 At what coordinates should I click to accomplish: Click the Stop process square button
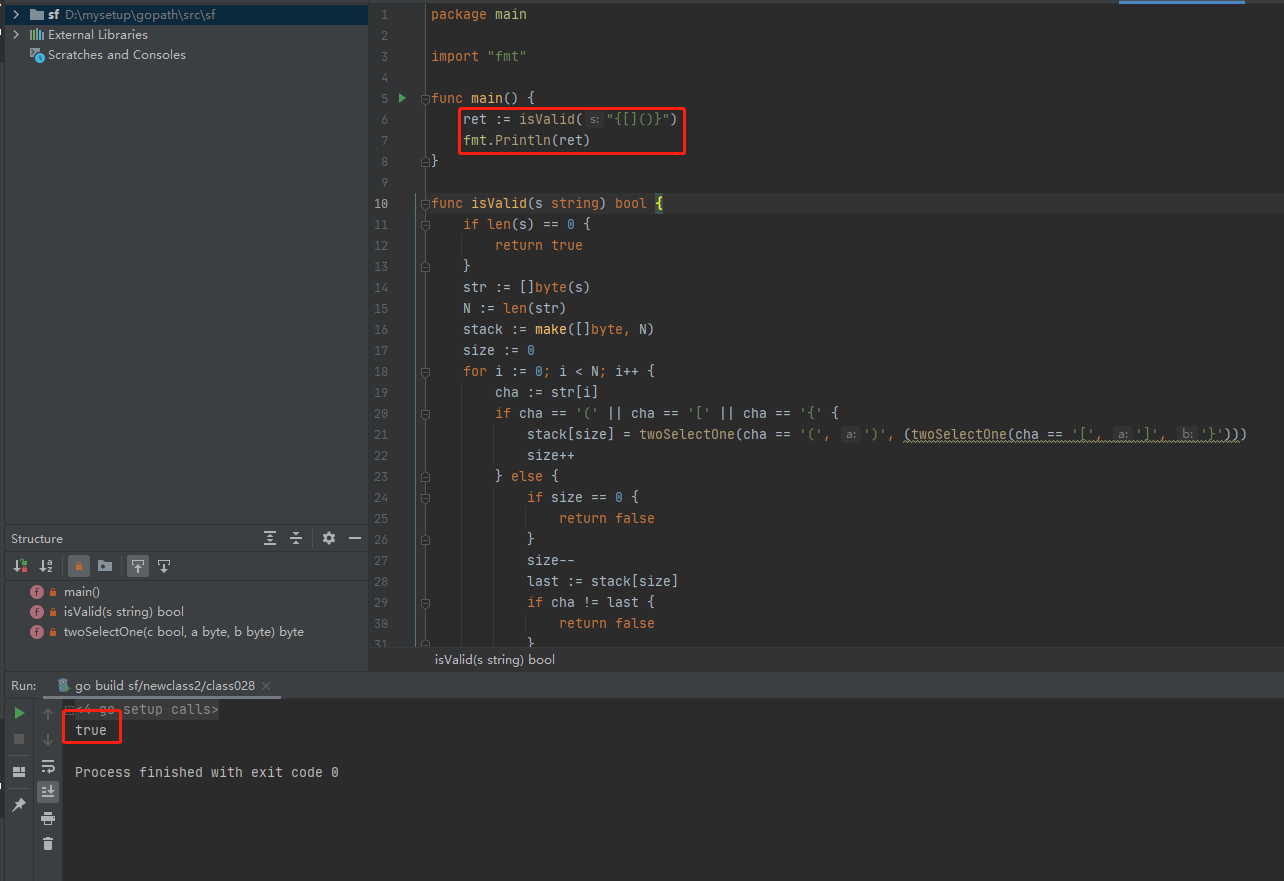click(19, 739)
